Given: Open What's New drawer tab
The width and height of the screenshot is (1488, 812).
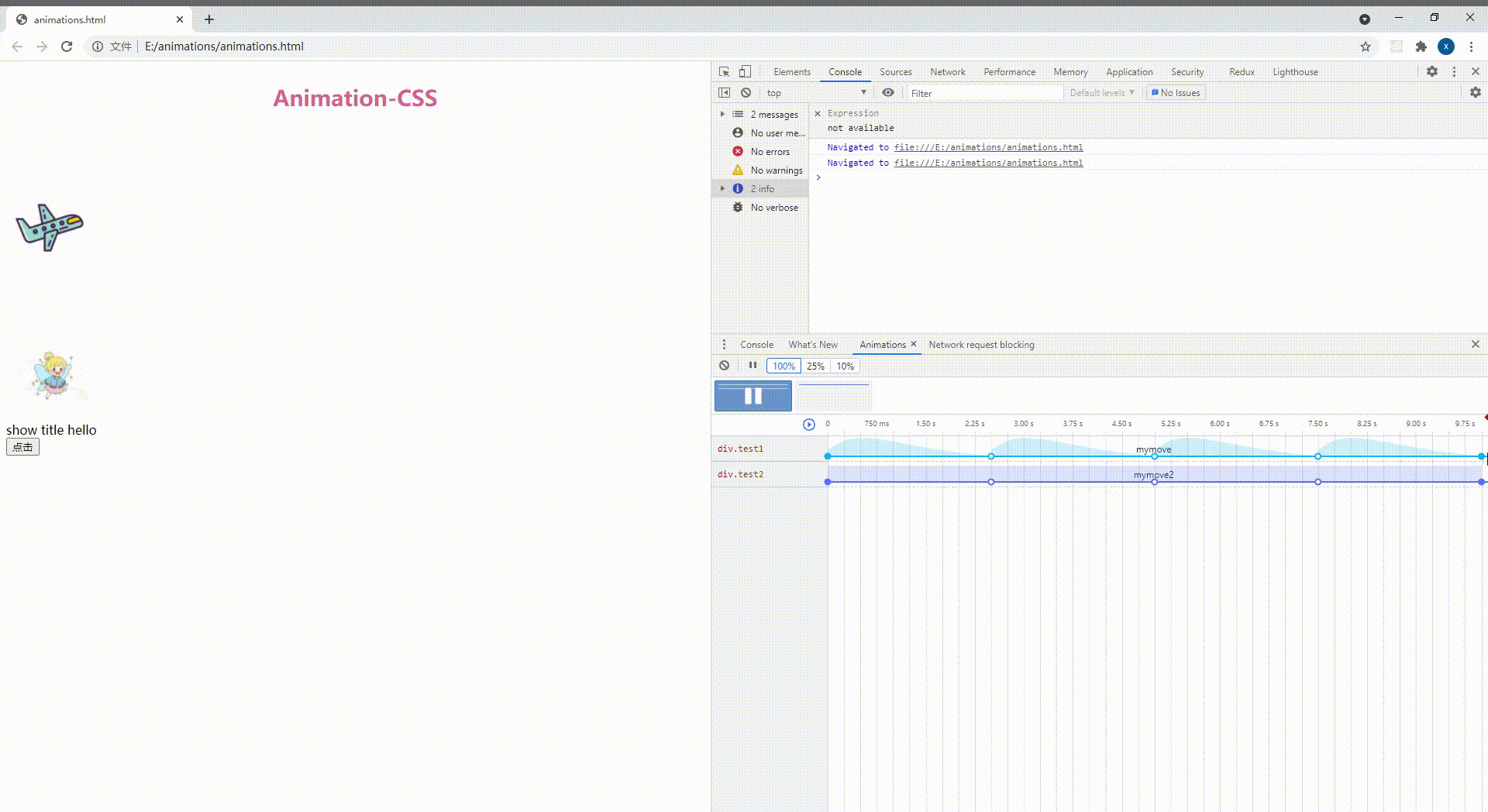Looking at the screenshot, I should 813,345.
